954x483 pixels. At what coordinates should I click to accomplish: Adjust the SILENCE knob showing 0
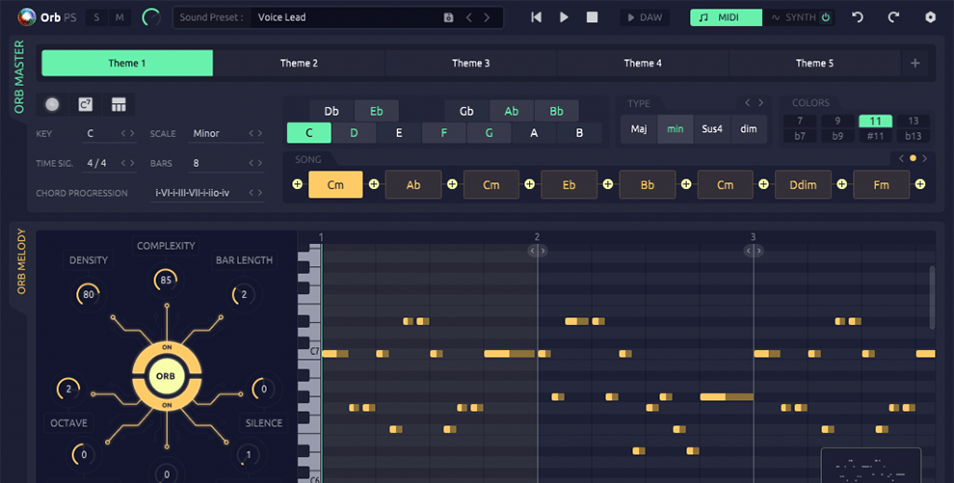click(x=263, y=389)
